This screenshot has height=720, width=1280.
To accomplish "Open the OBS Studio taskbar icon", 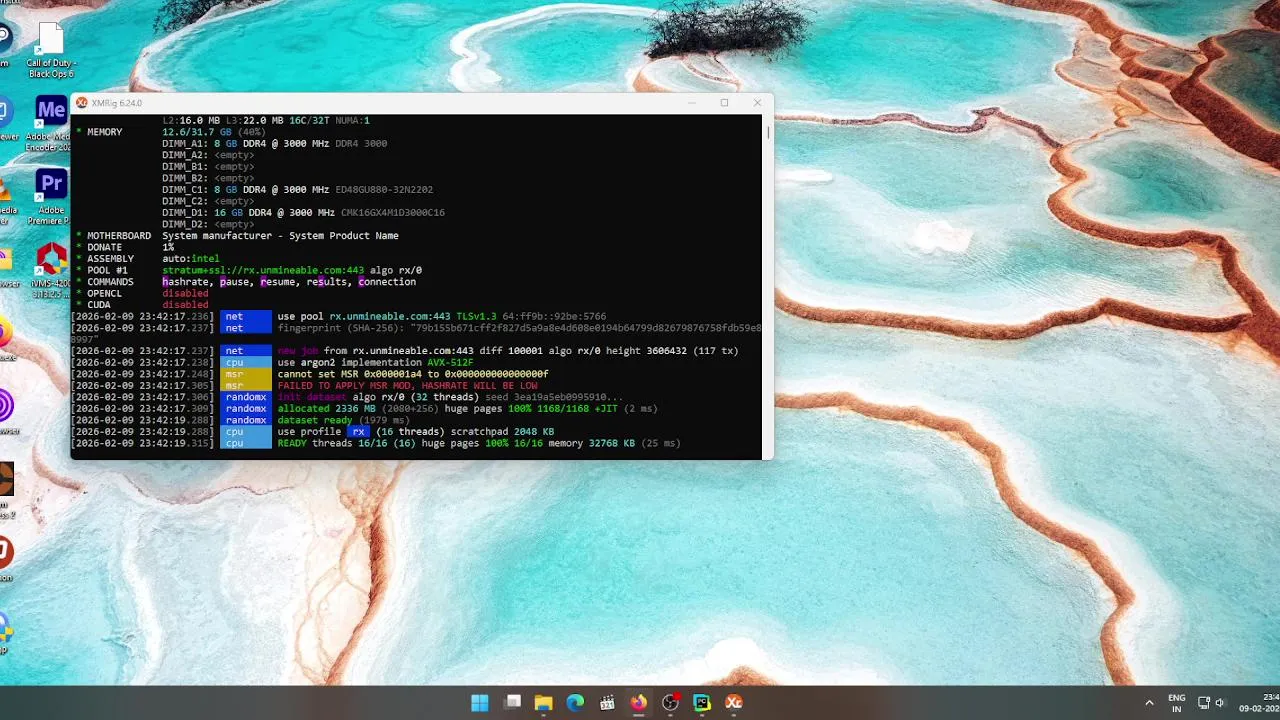I will click(x=670, y=702).
